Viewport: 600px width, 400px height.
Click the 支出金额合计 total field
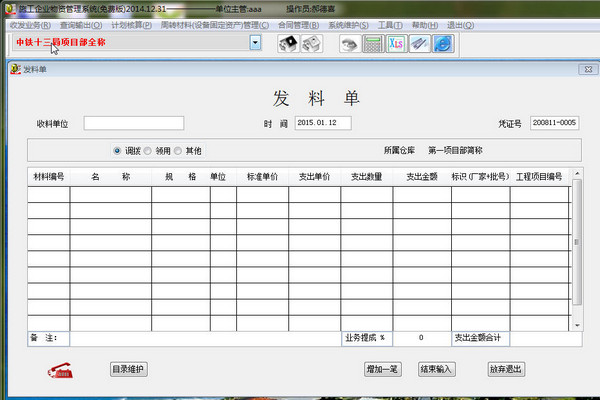pos(546,338)
